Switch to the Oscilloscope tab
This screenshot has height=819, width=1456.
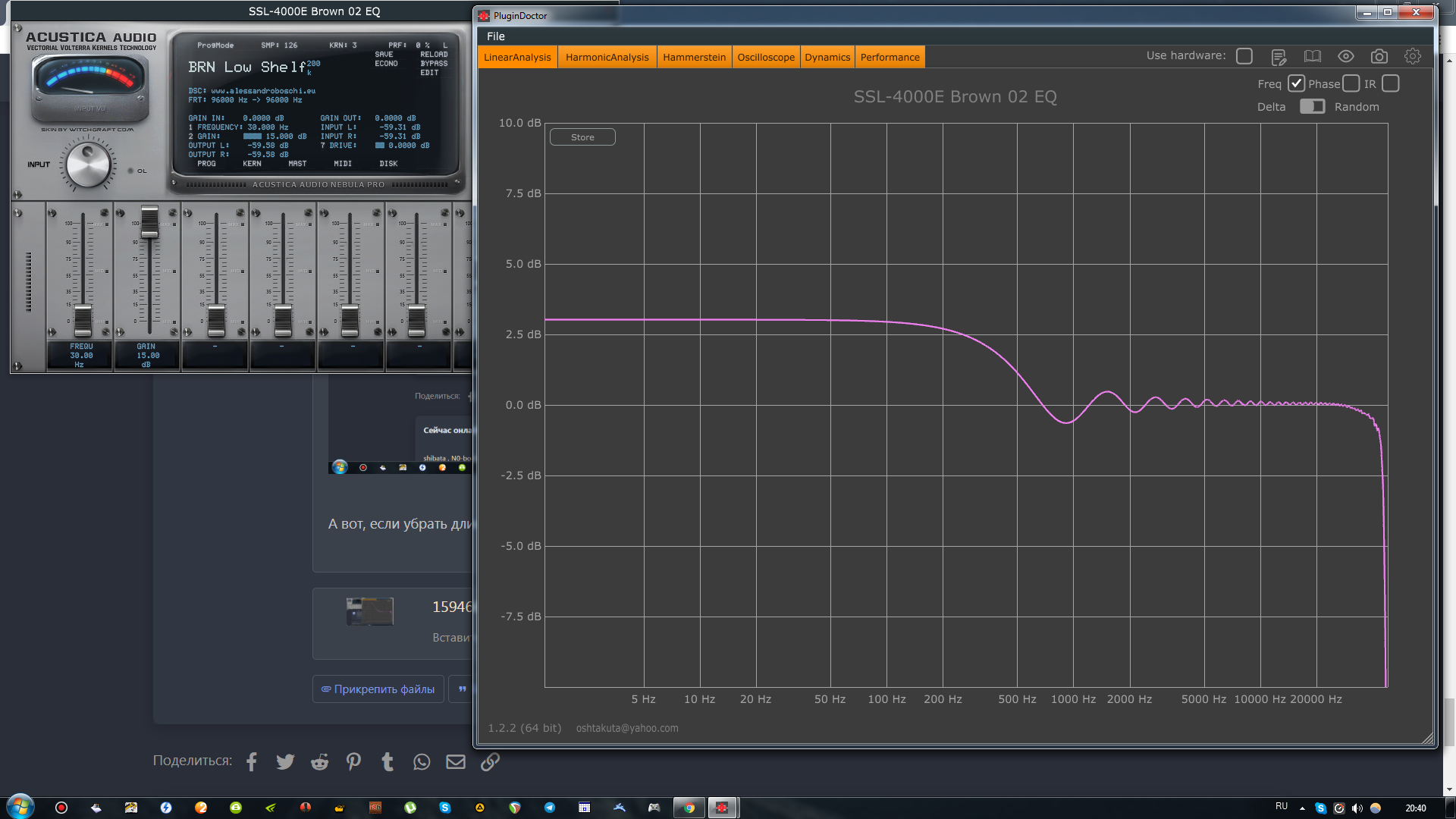point(766,57)
